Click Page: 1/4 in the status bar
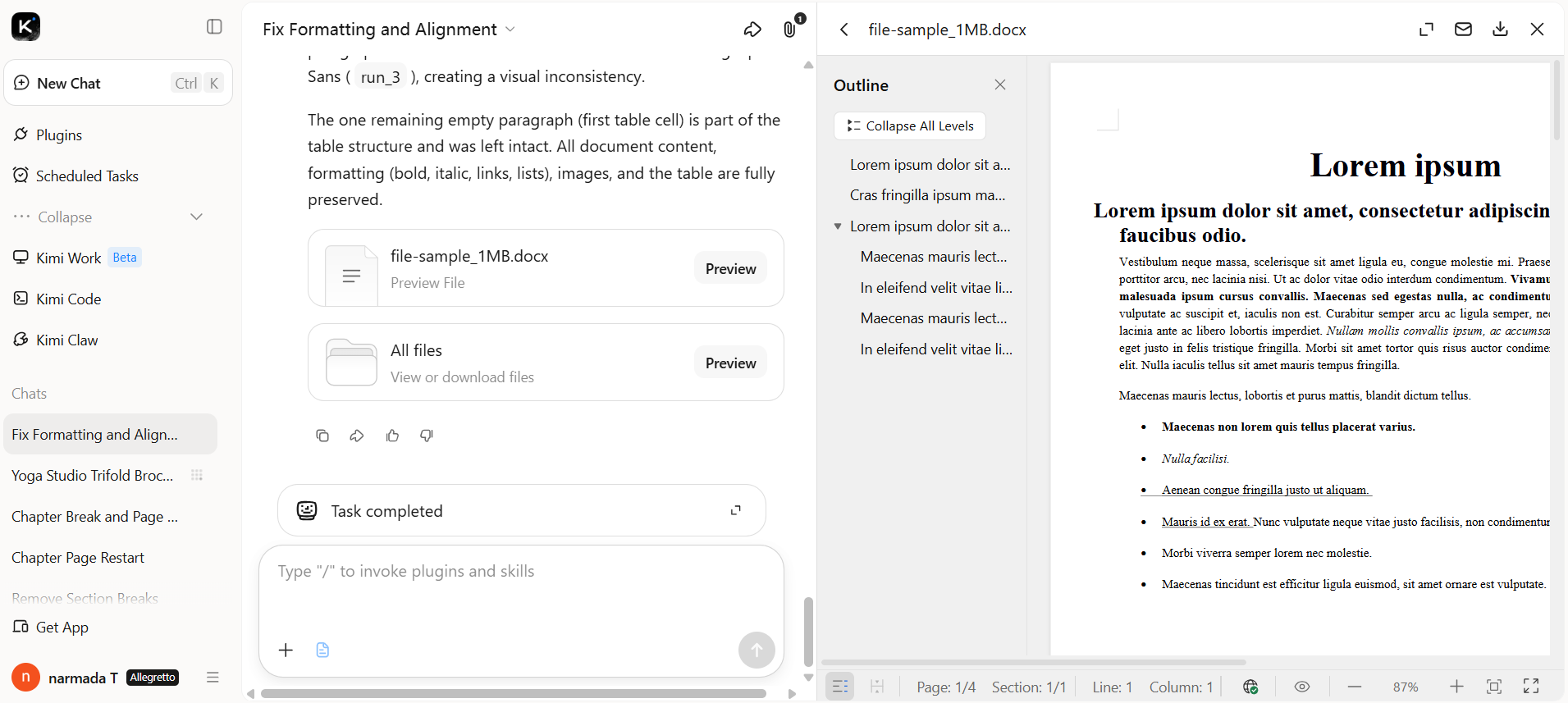The width and height of the screenshot is (1568, 703). click(x=946, y=687)
